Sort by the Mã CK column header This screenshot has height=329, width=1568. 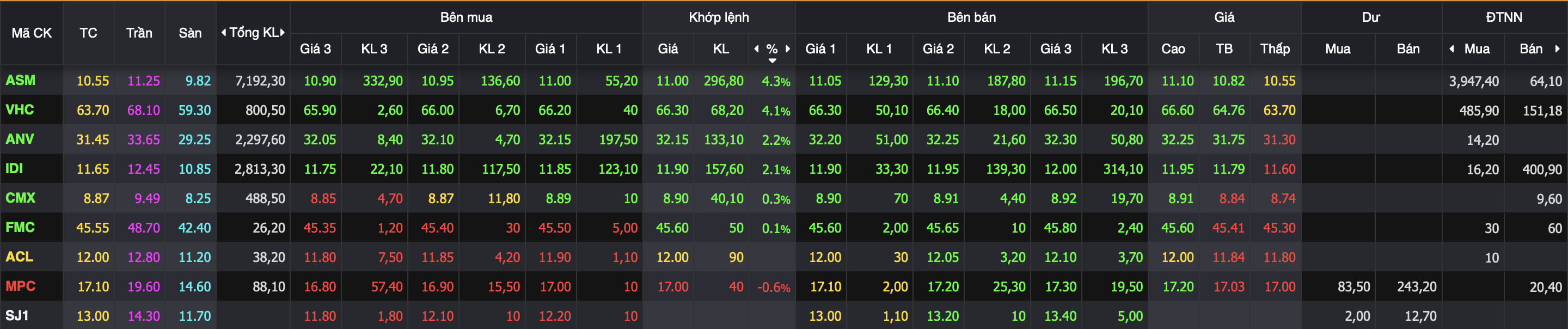point(32,33)
